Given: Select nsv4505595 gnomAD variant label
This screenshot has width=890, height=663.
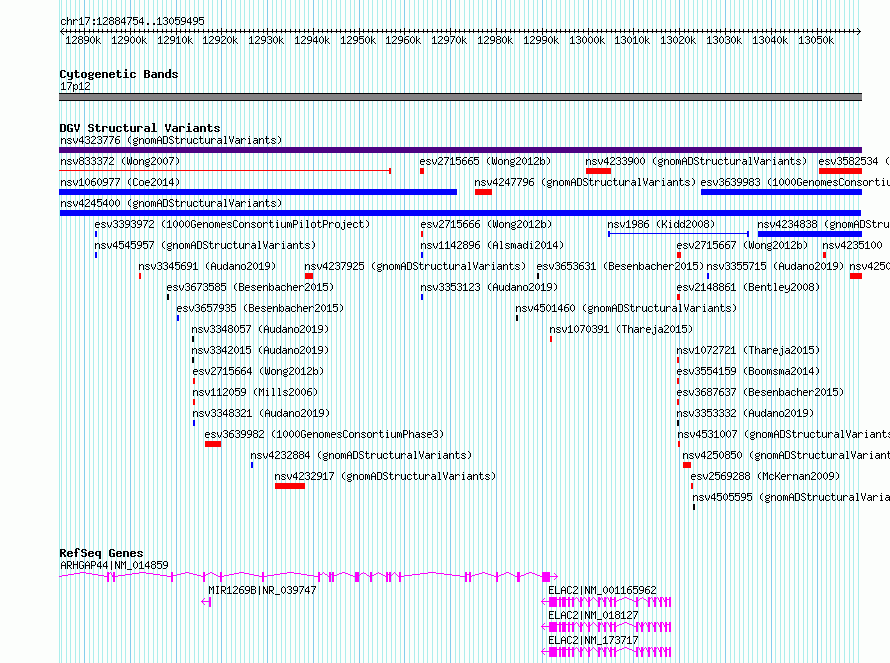Looking at the screenshot, I should coord(791,497).
